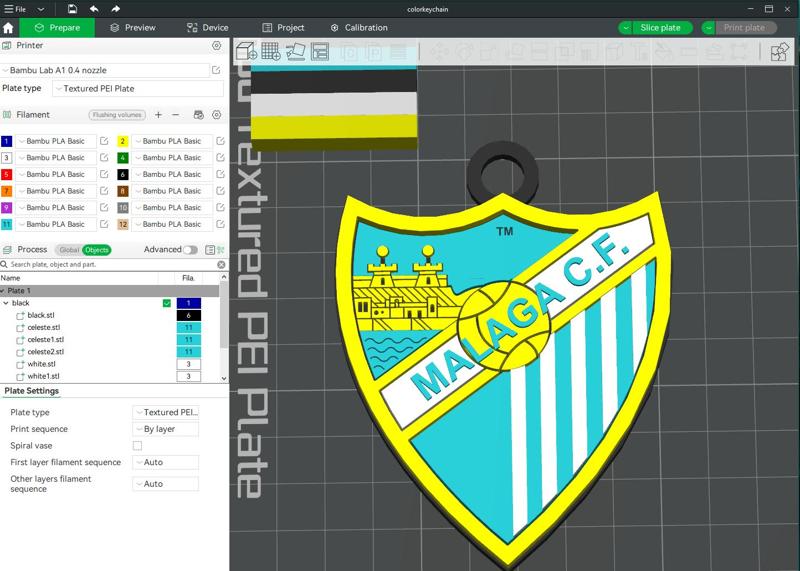Image resolution: width=800 pixels, height=571 pixels.
Task: Click the Auto orient icon
Action: 295,52
